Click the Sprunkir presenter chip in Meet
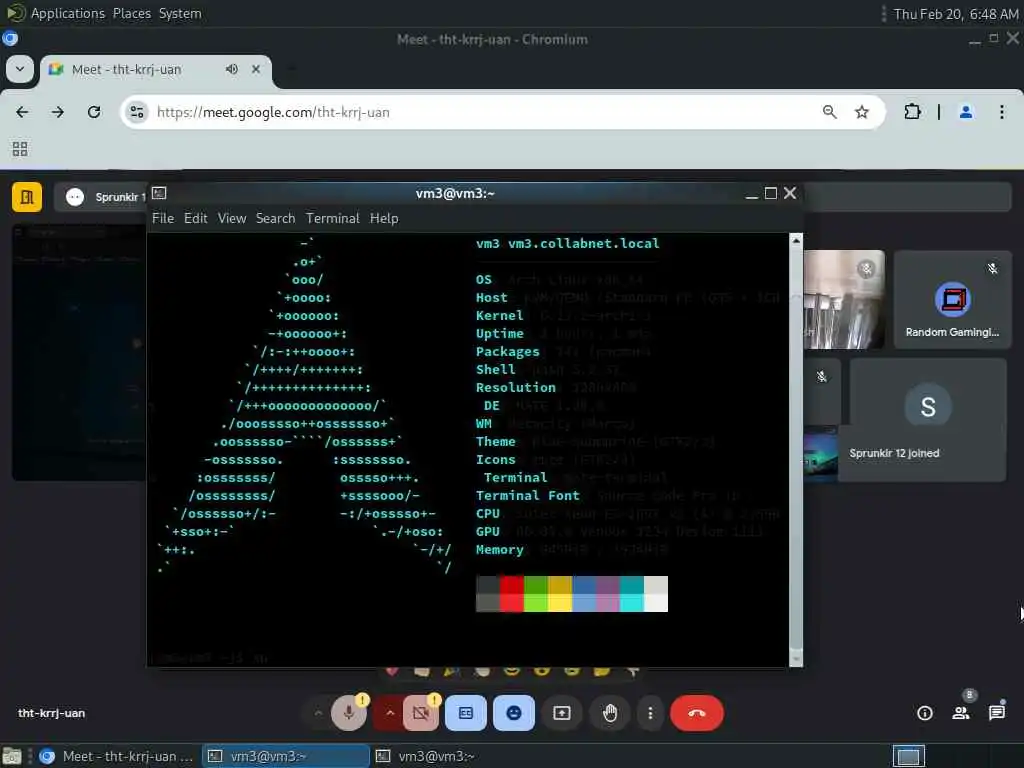1024x768 pixels. point(101,197)
